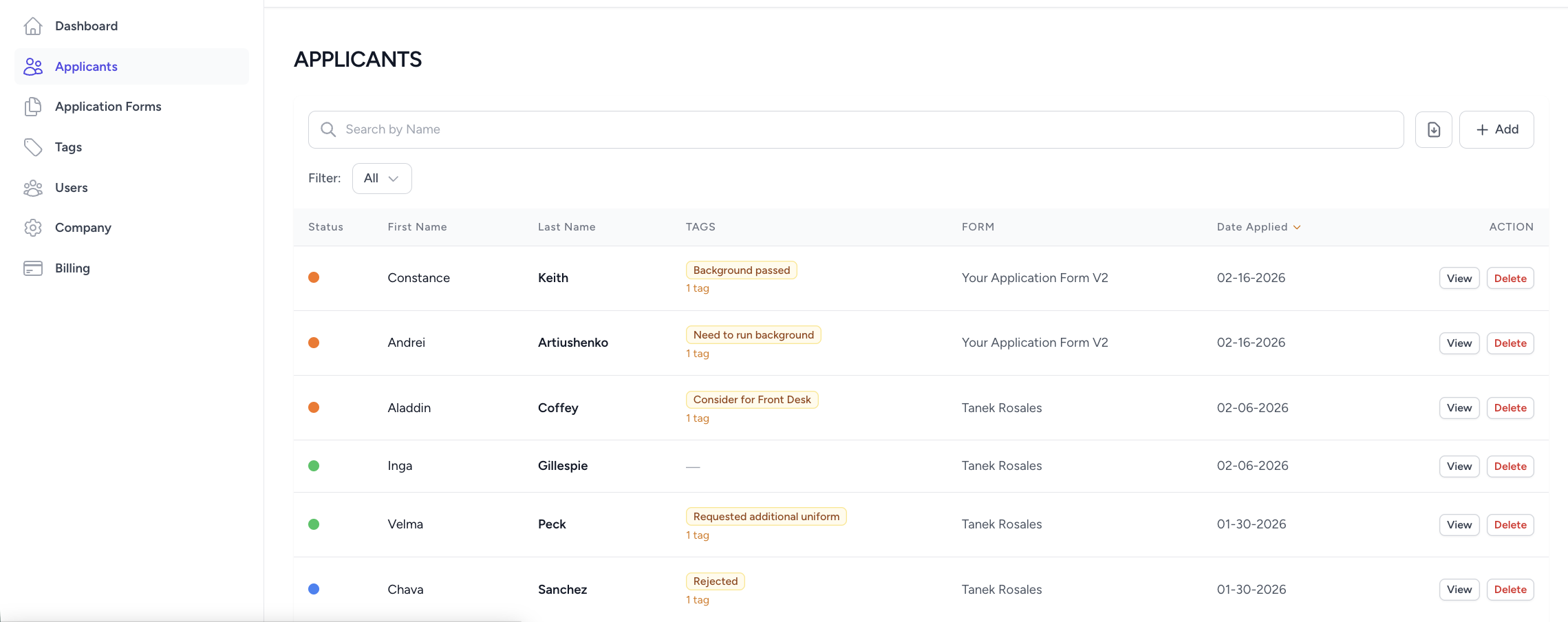Sort by Date Applied column arrow
The width and height of the screenshot is (1568, 622).
pyautogui.click(x=1297, y=227)
